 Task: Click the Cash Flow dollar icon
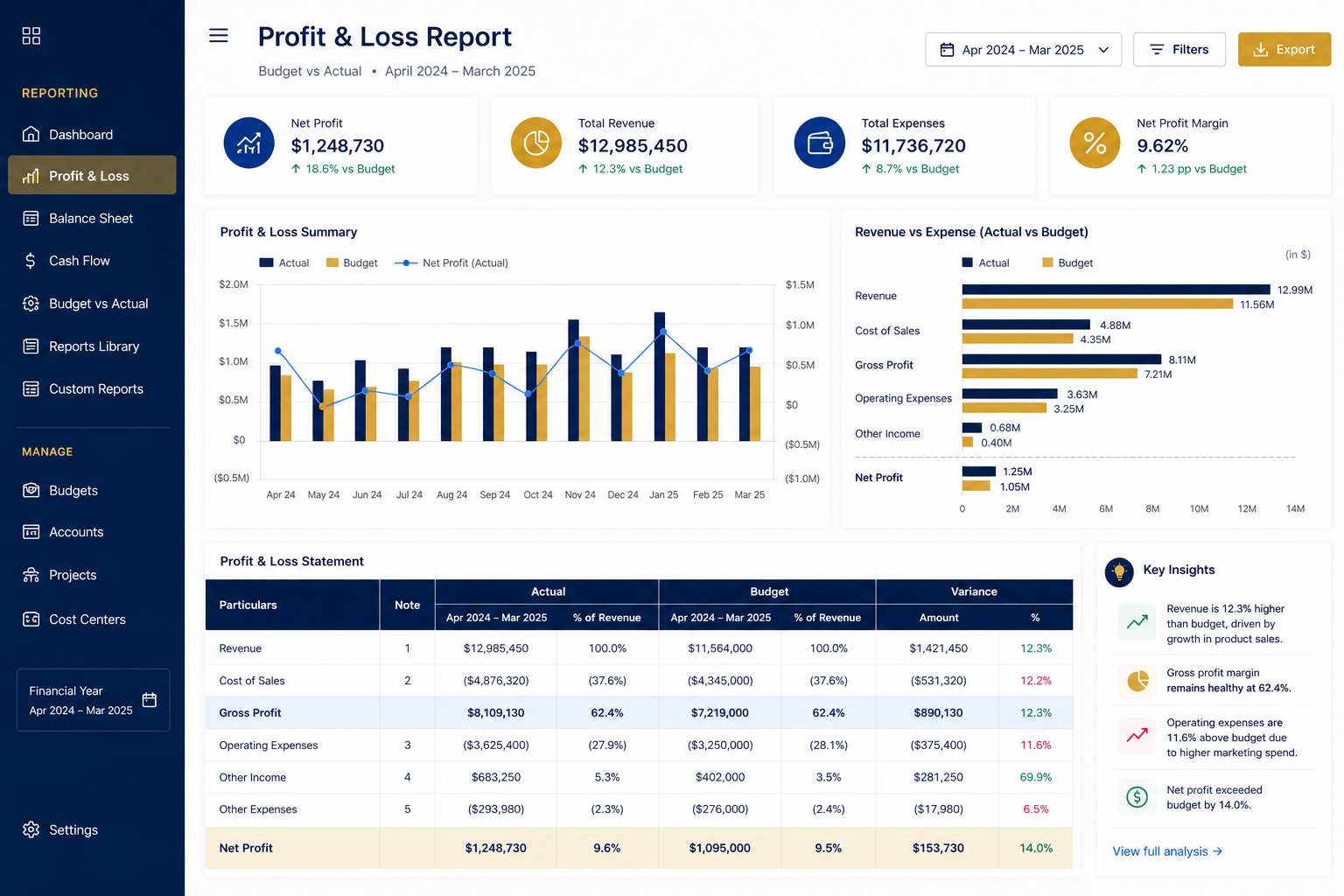pos(31,261)
